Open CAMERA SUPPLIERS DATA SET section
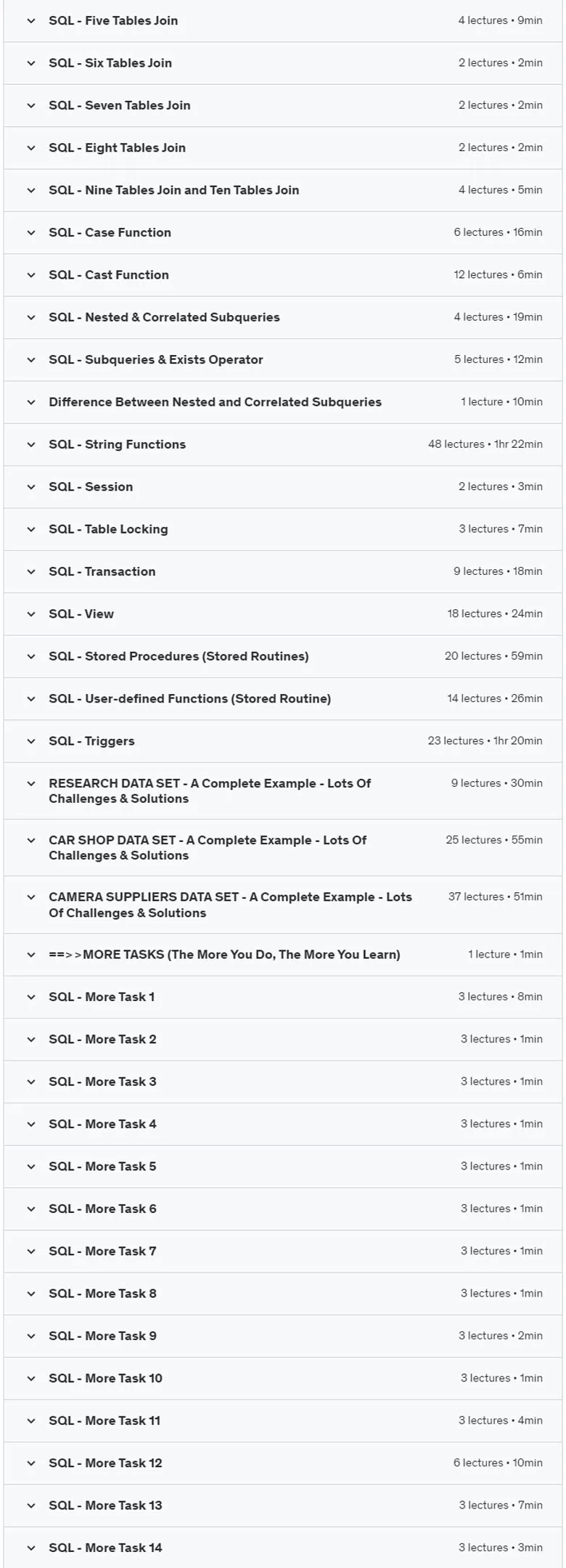Image resolution: width=566 pixels, height=1568 pixels. point(283,905)
